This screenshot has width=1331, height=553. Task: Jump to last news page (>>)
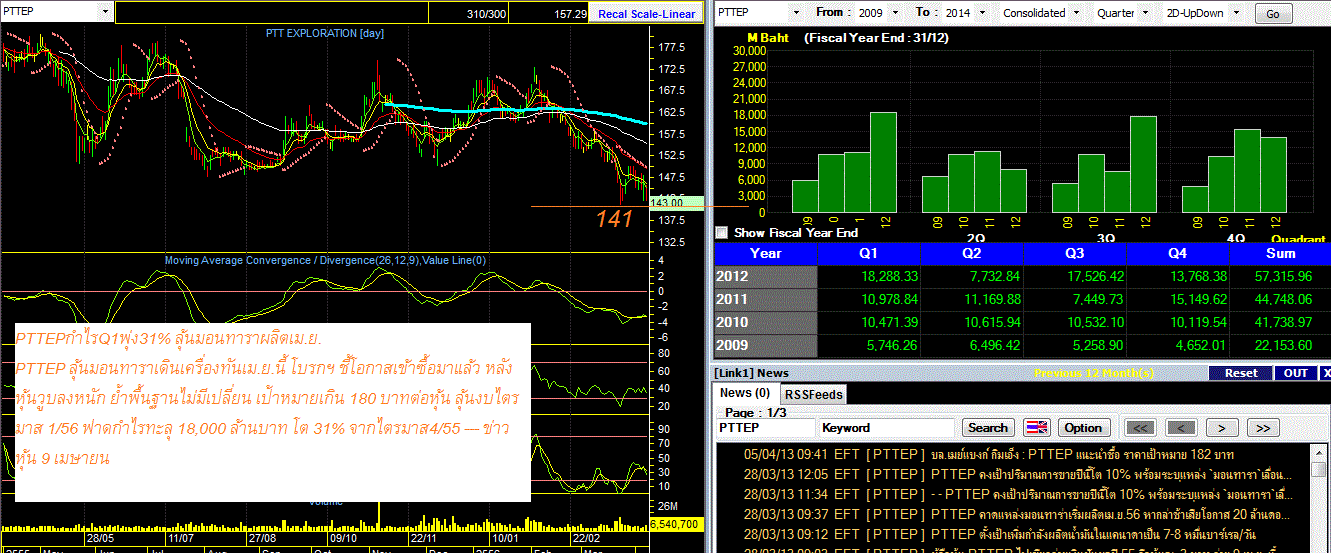pyautogui.click(x=1262, y=428)
